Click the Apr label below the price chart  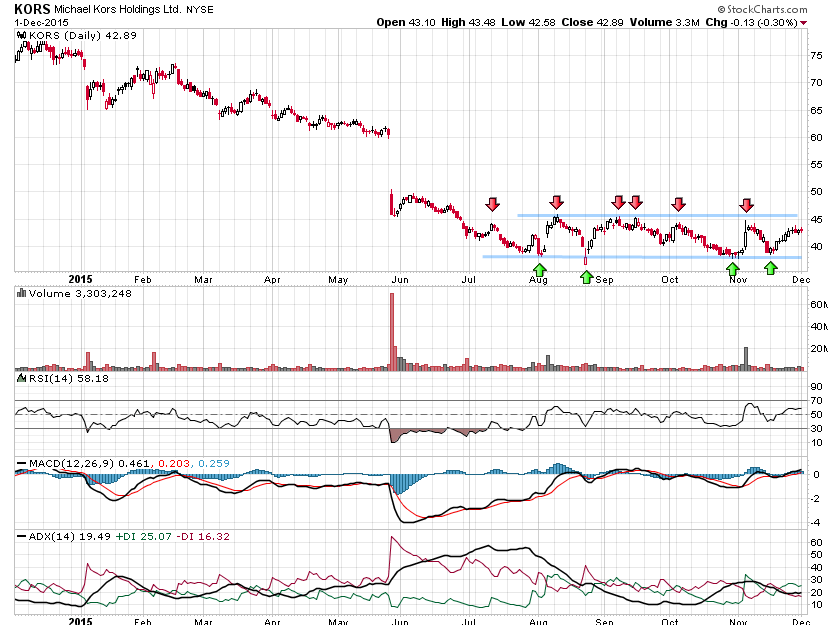click(272, 280)
